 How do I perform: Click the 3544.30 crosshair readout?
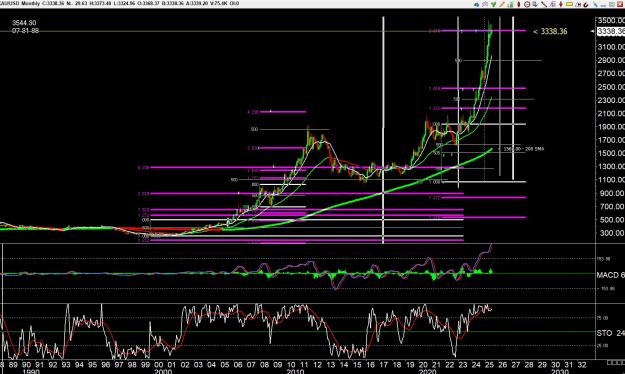point(24,23)
